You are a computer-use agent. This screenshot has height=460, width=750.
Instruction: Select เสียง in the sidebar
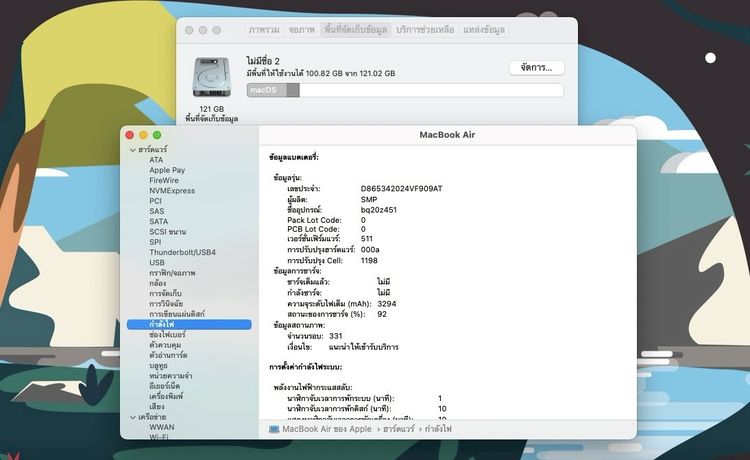pyautogui.click(x=156, y=406)
